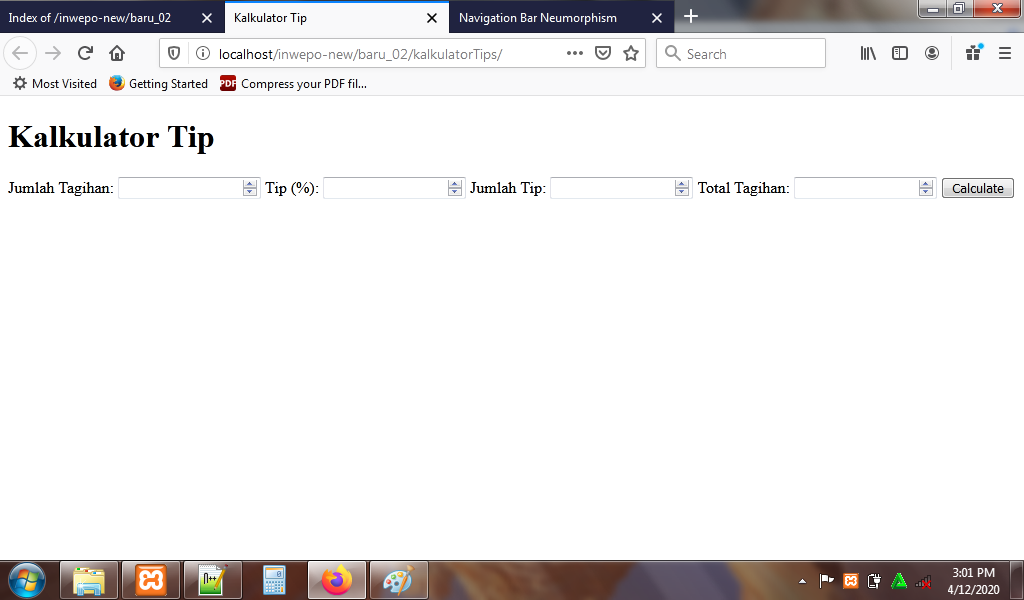Decrease Total Tagihan with down arrow

click(x=925, y=193)
